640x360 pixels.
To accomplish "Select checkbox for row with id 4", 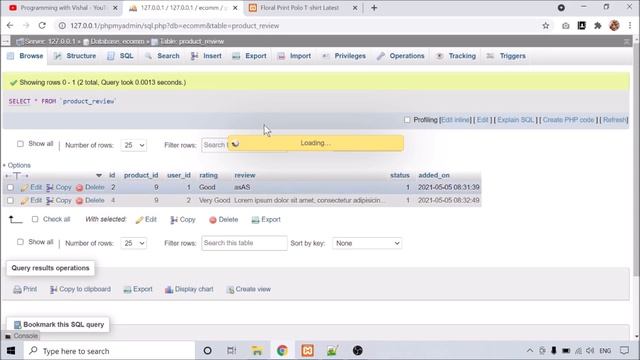I will 10,201.
